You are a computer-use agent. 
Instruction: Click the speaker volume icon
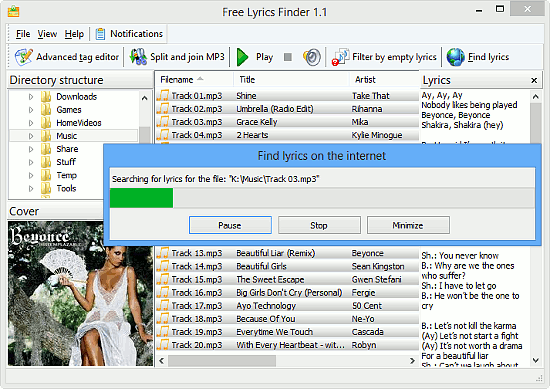(312, 57)
